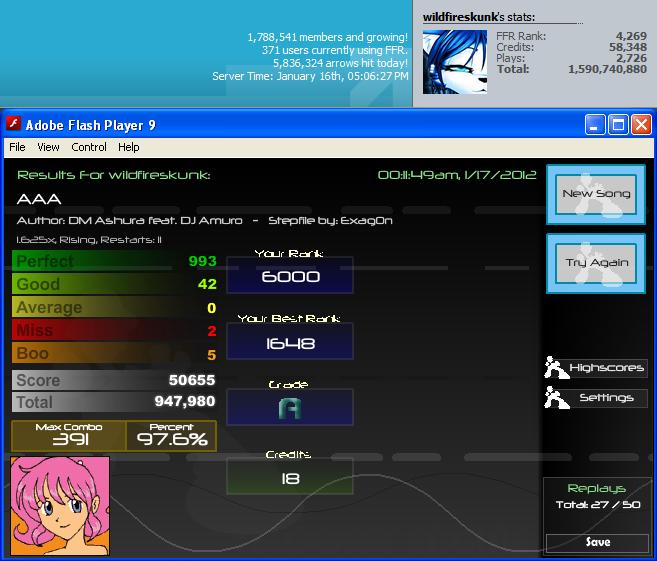Minimize the Flash Player window

[595, 124]
